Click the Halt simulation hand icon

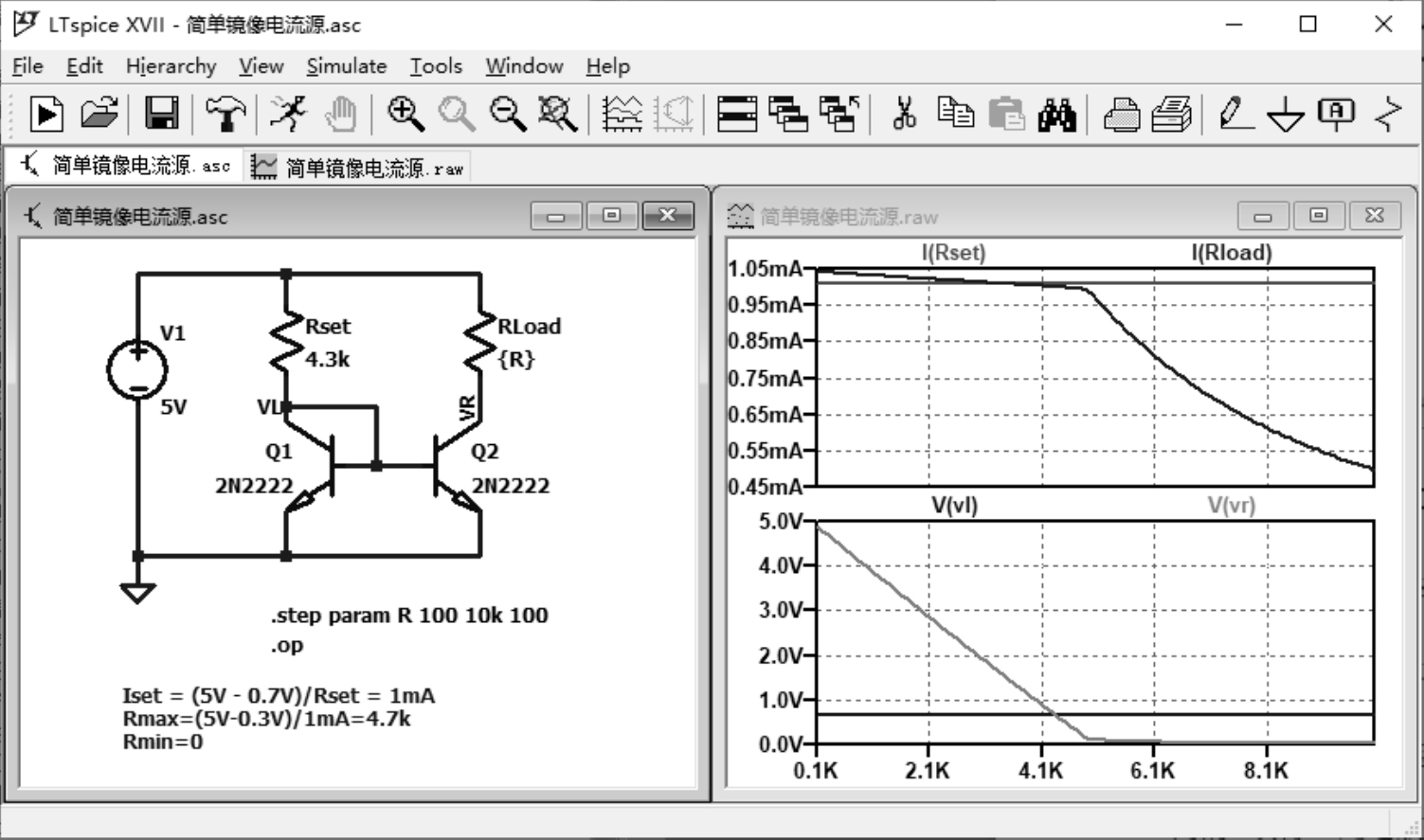340,115
